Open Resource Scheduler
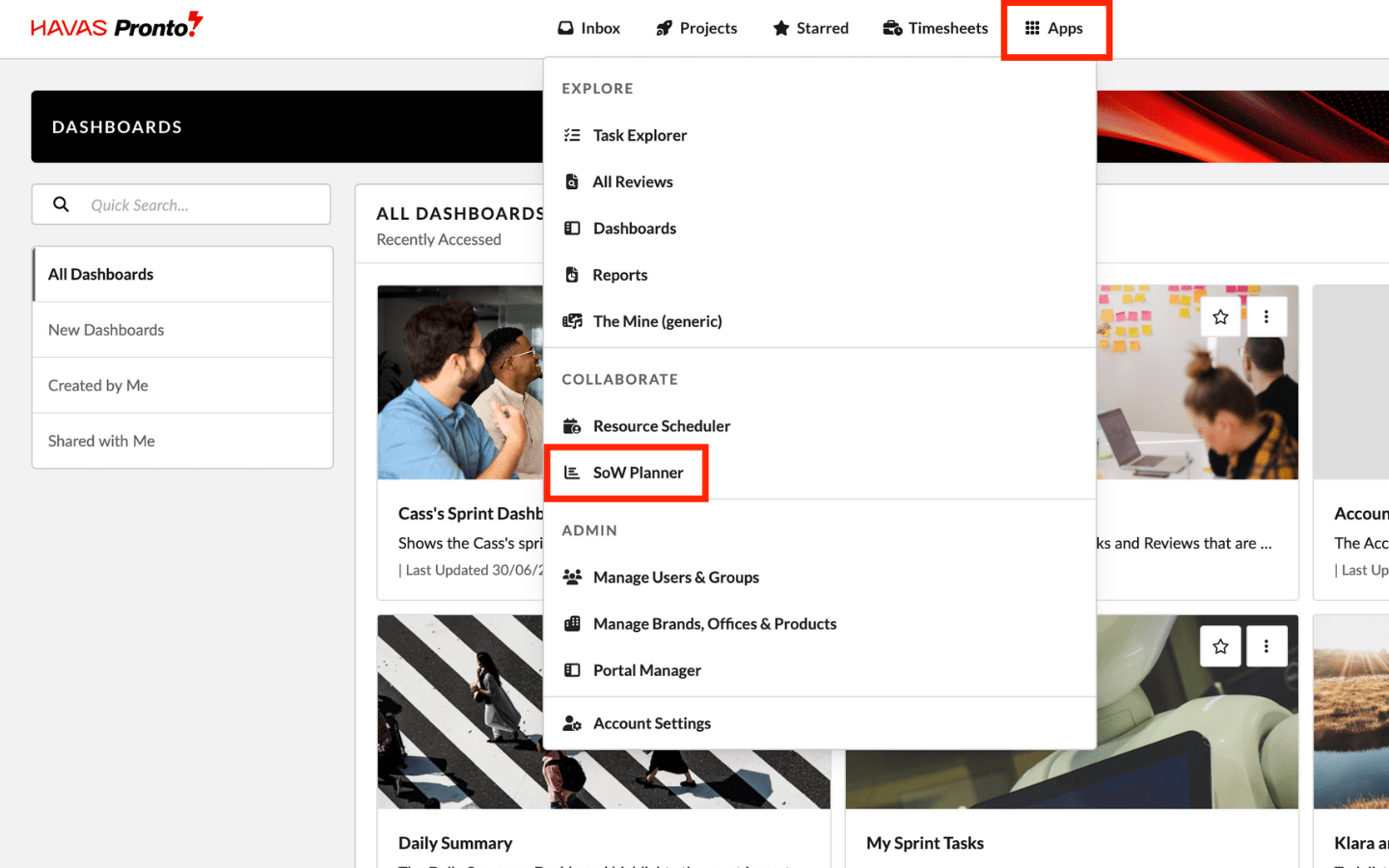The width and height of the screenshot is (1389, 868). click(x=820, y=426)
